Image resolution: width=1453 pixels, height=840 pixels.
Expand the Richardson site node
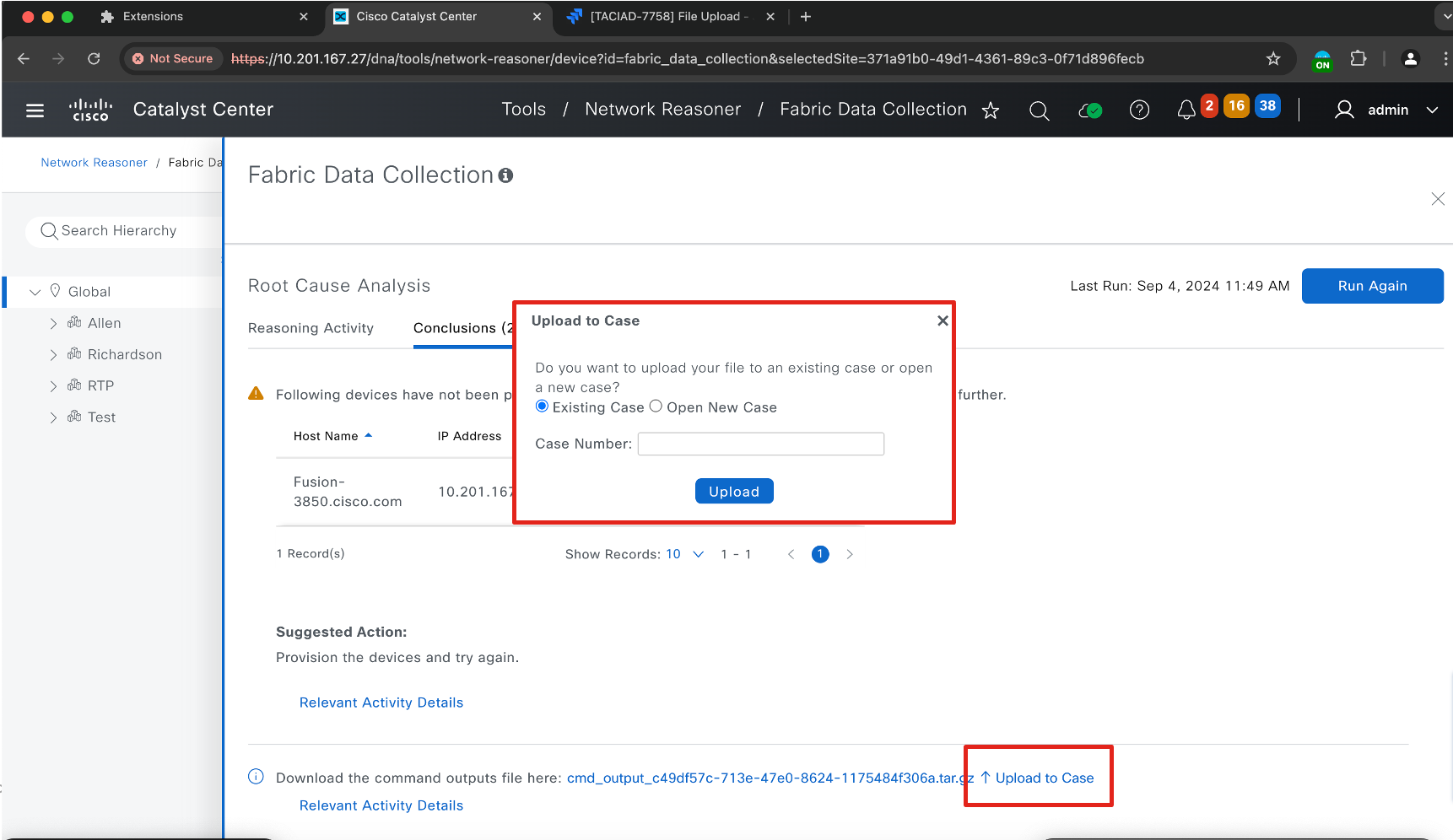pos(53,355)
